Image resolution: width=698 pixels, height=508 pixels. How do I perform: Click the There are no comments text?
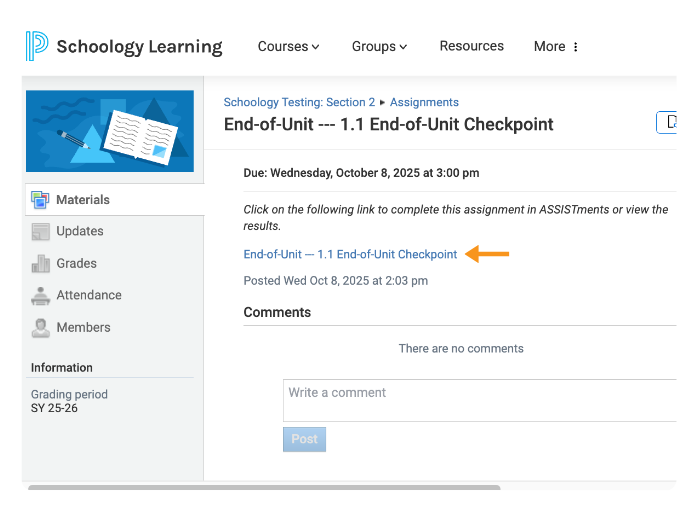pos(461,348)
